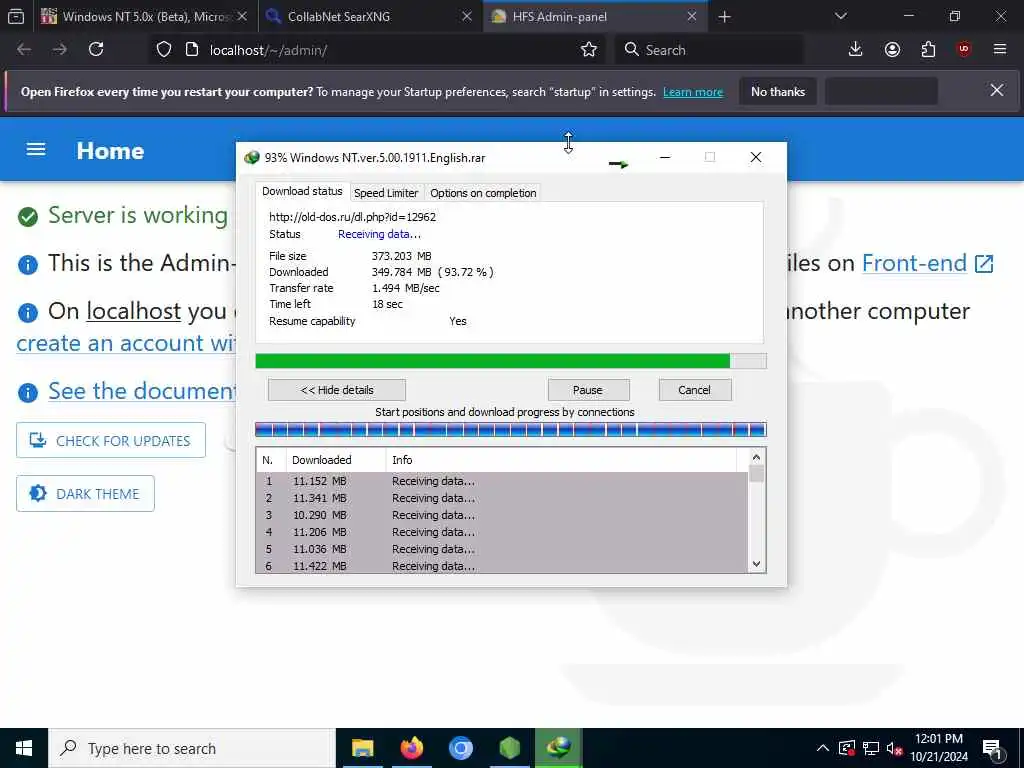The width and height of the screenshot is (1024, 768).
Task: Open Firefox from the taskbar
Action: [411, 748]
